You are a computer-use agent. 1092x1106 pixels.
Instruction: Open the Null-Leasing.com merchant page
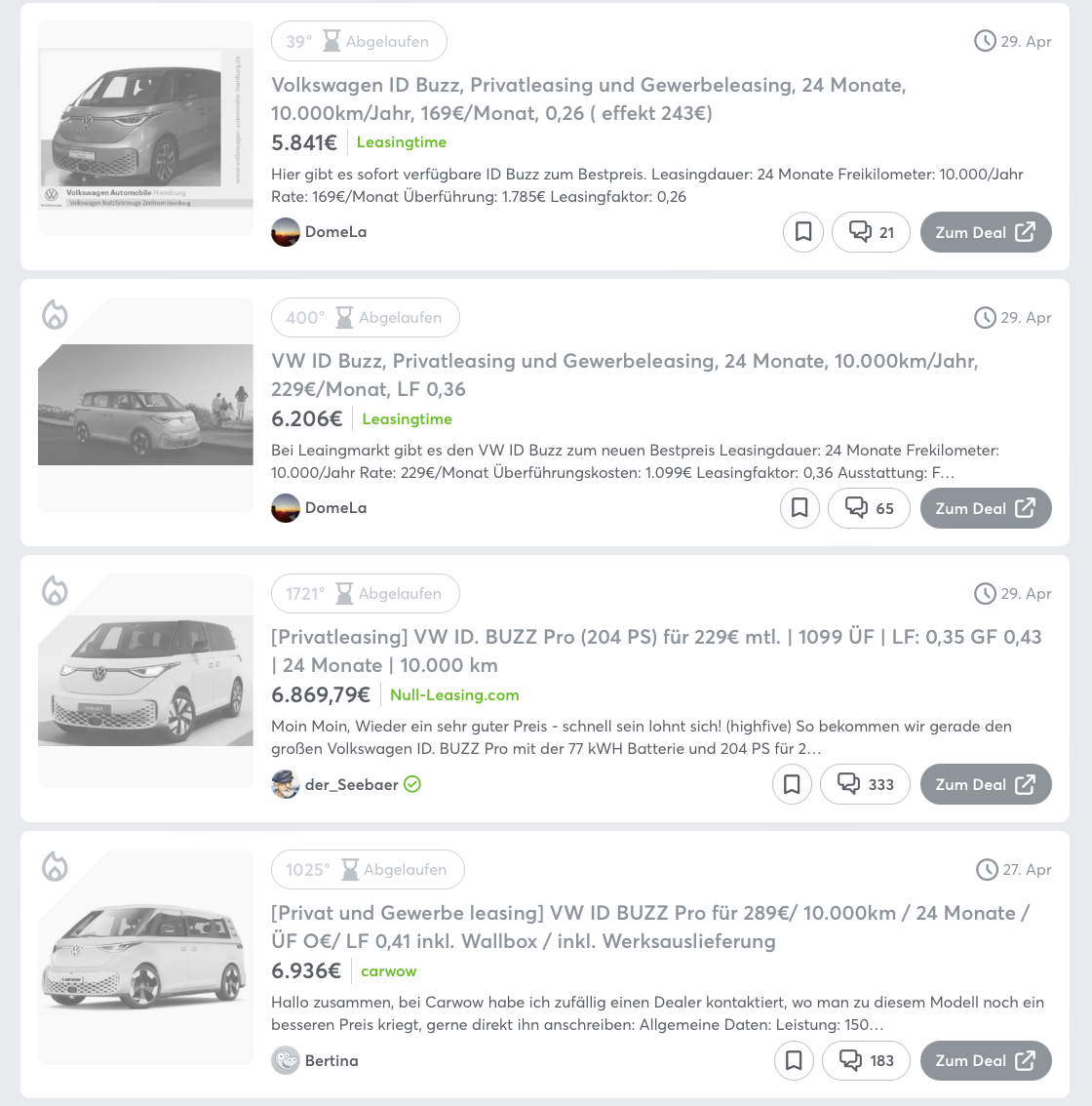(x=454, y=694)
